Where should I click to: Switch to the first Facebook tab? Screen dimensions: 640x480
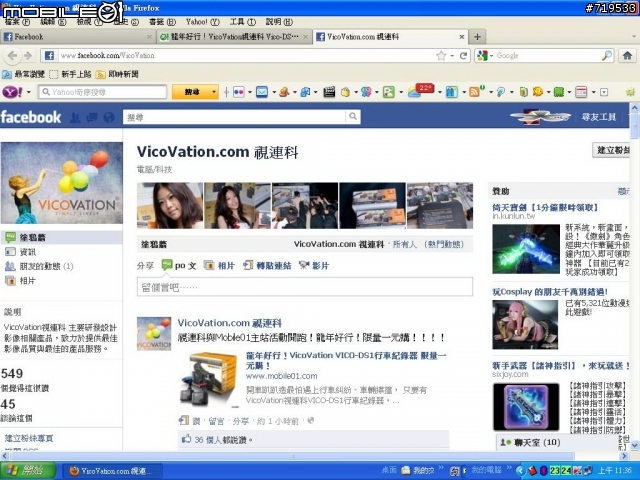coord(78,37)
